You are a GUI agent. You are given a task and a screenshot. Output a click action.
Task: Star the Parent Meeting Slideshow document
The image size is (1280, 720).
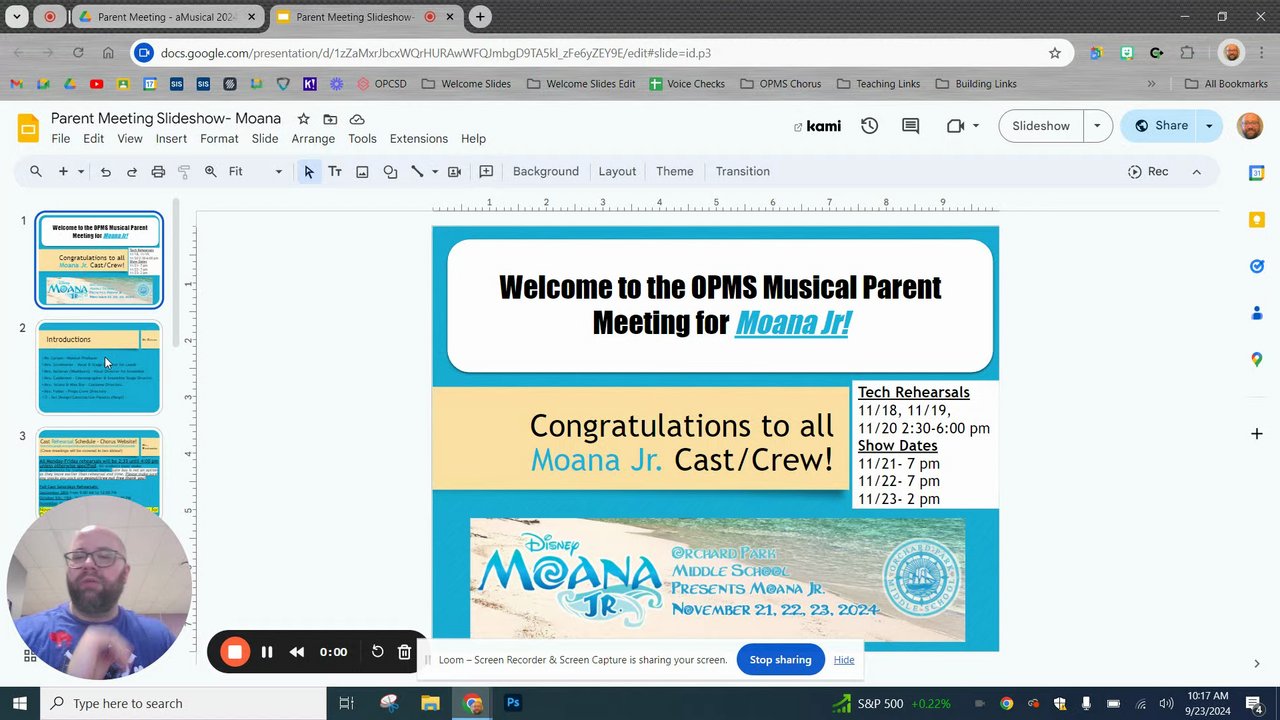tap(303, 119)
